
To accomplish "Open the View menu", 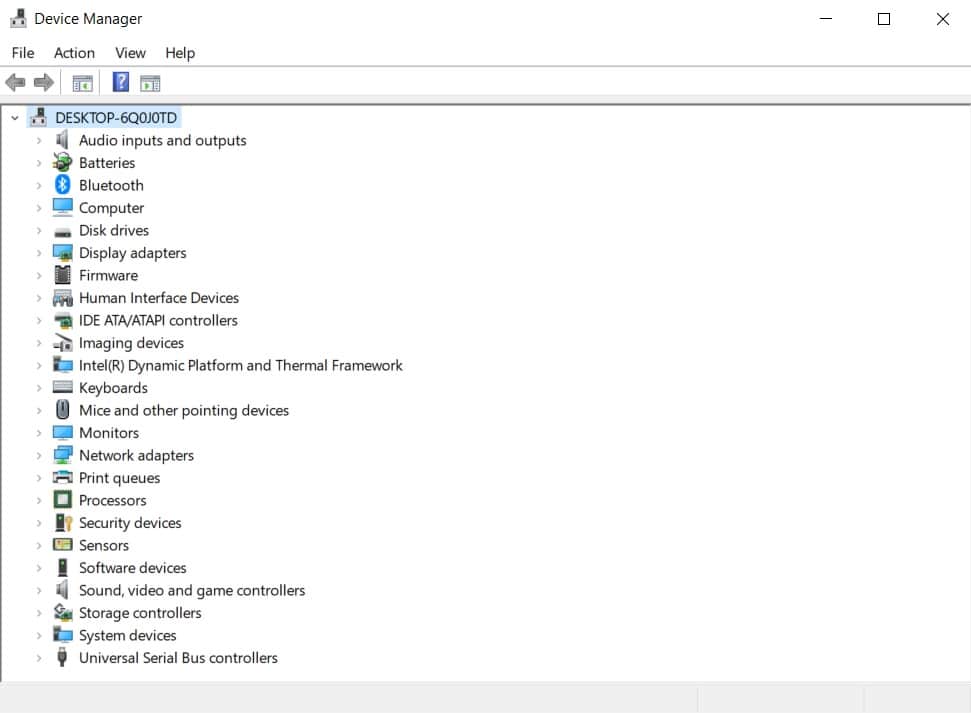I will [130, 52].
